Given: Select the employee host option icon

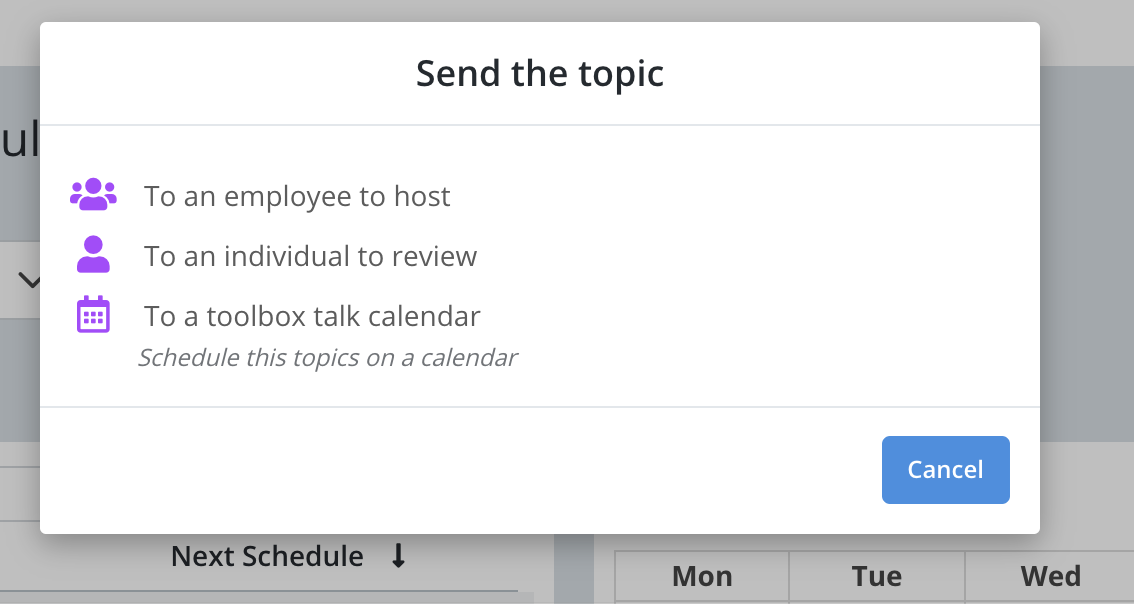Looking at the screenshot, I should coord(93,193).
